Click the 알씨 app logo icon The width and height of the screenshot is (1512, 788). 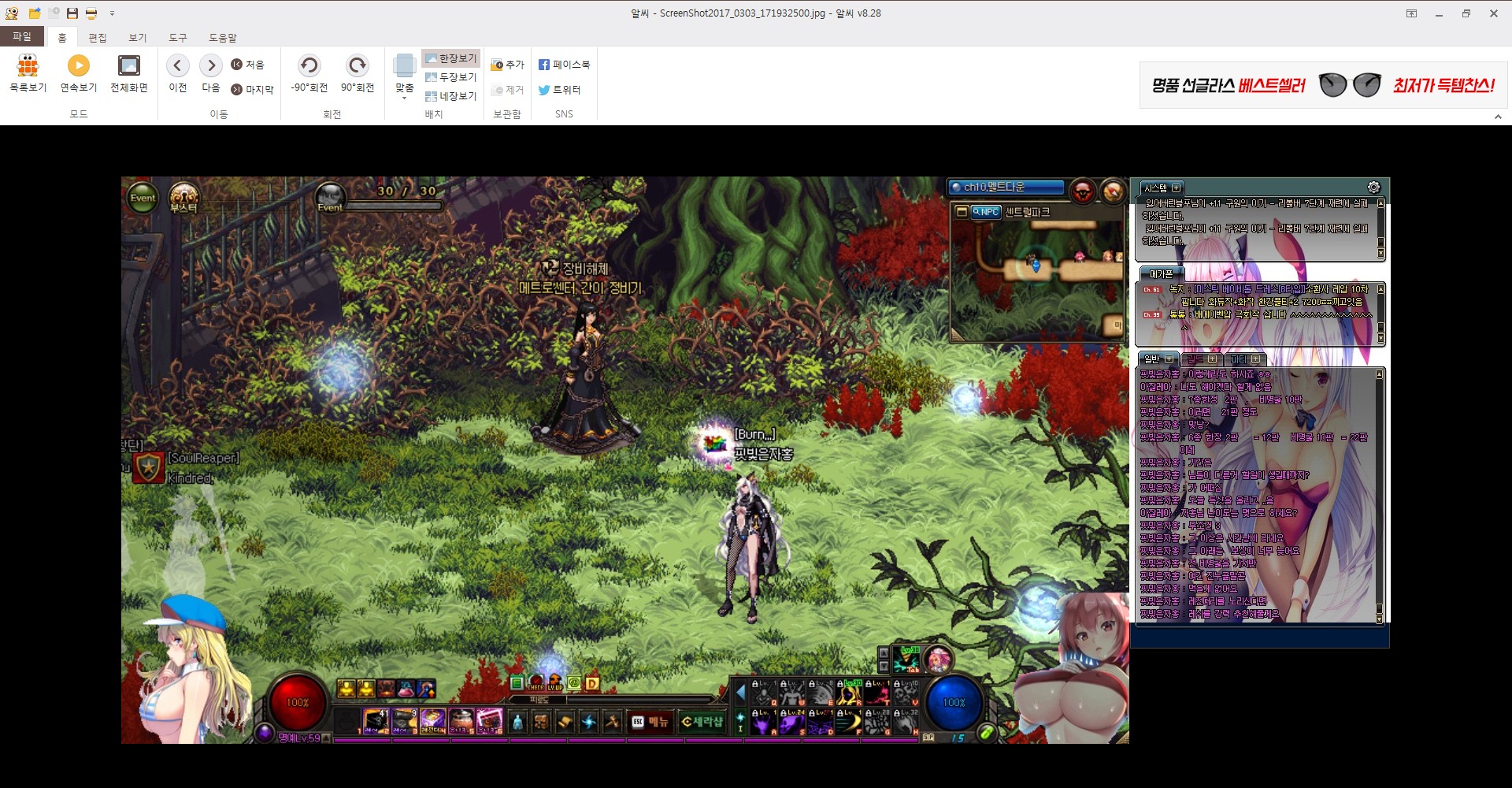pos(12,13)
